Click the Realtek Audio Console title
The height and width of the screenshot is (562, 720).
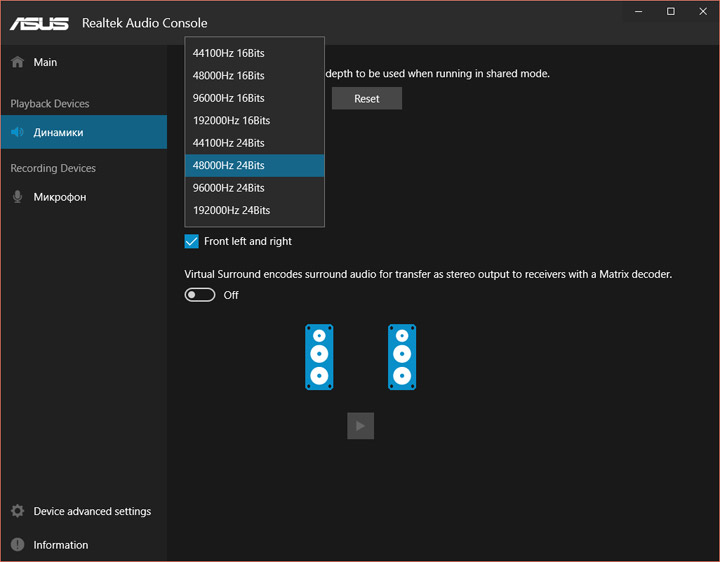pos(145,23)
